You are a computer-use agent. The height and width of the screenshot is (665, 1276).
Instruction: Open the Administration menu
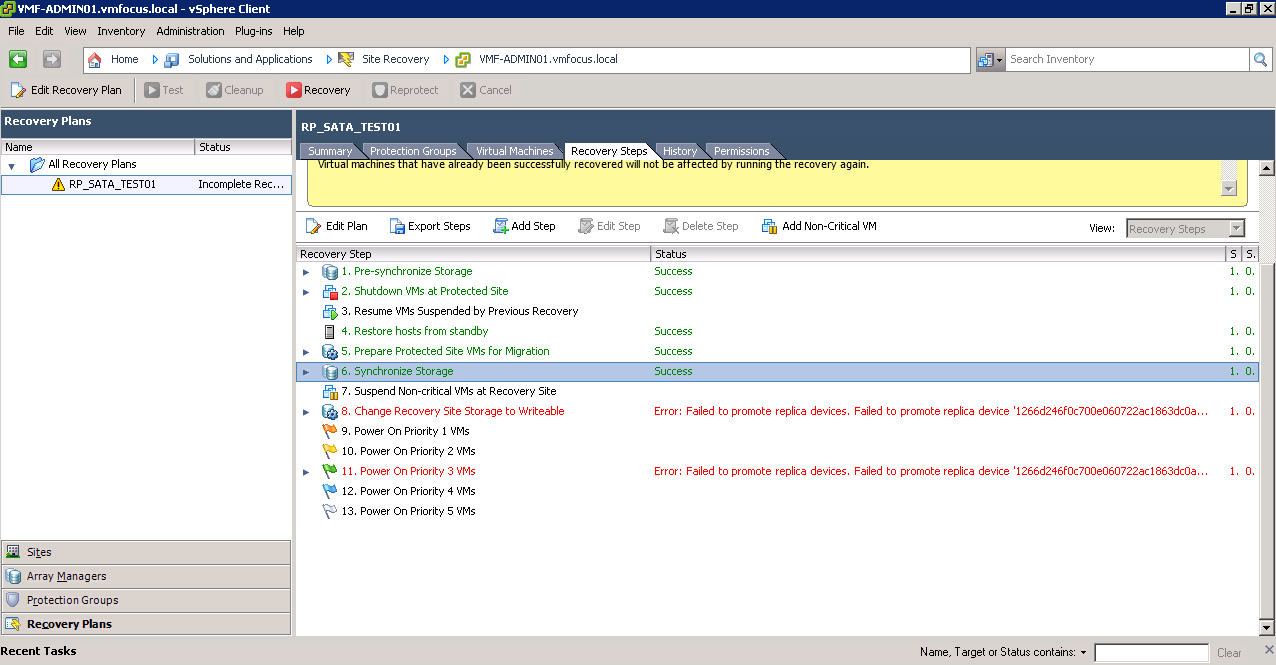pos(190,31)
